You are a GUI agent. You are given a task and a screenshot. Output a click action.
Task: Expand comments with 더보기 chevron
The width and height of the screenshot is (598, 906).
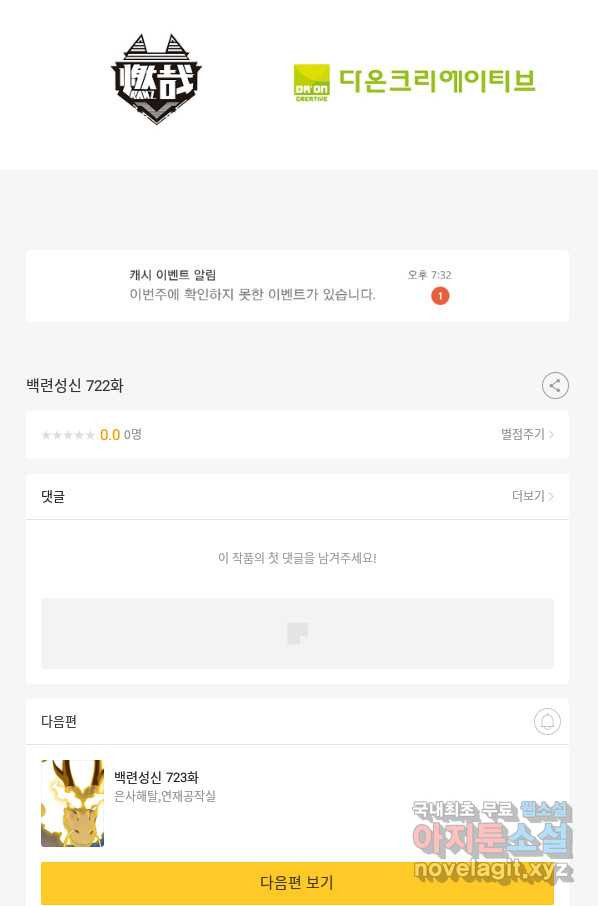(532, 496)
